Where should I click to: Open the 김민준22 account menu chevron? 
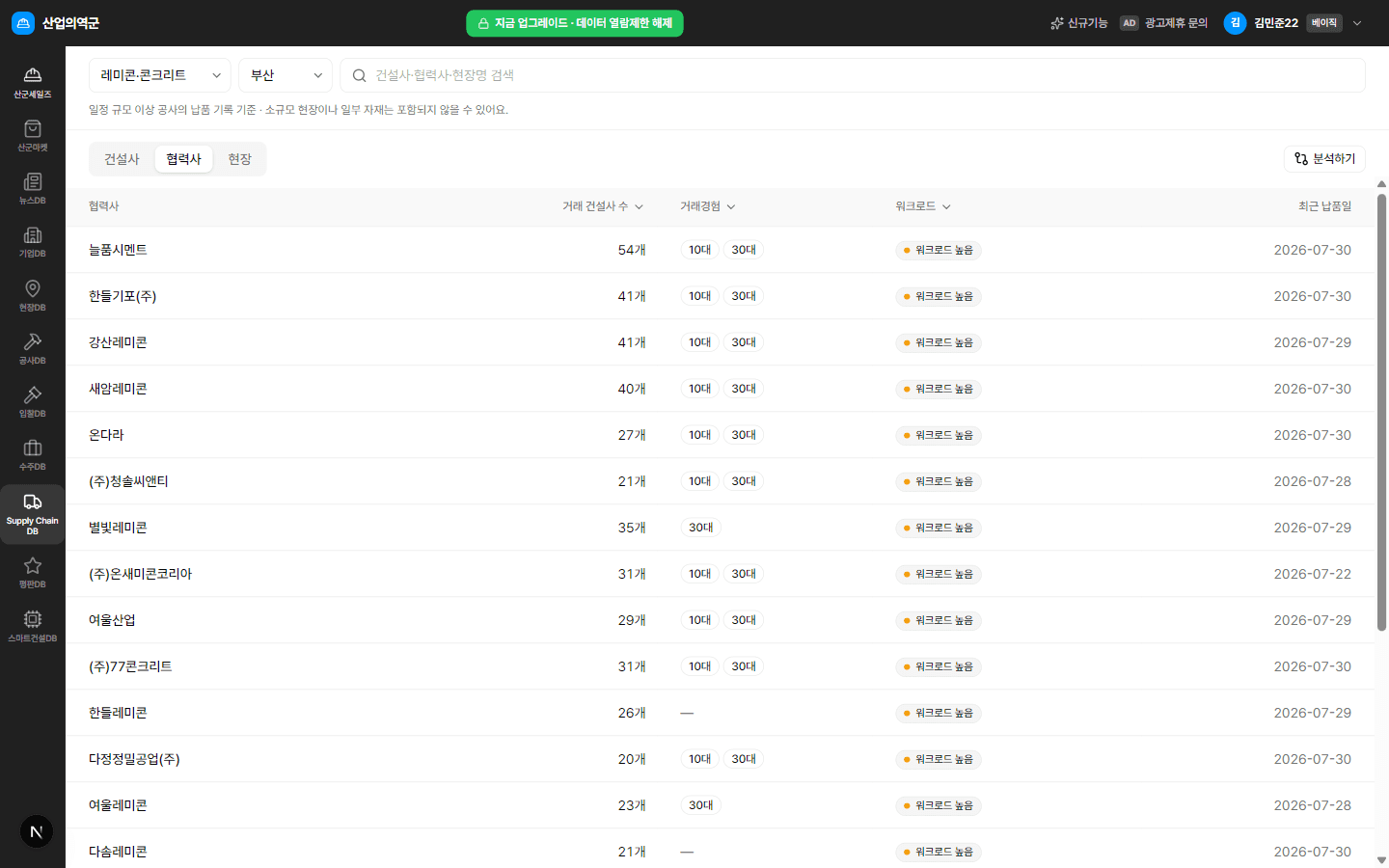pyautogui.click(x=1357, y=23)
